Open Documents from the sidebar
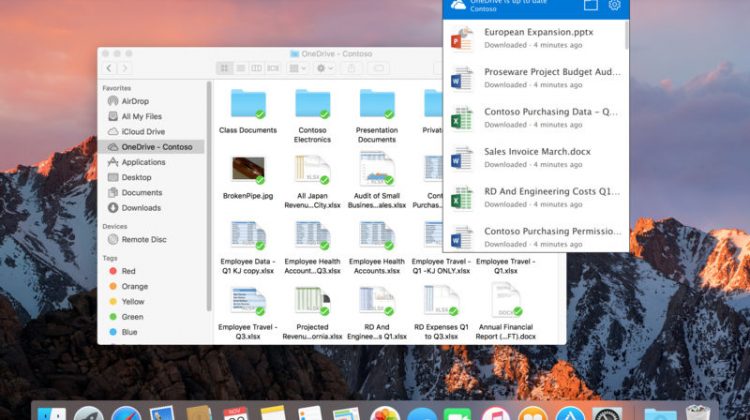Image resolution: width=750 pixels, height=420 pixels. coord(153,193)
